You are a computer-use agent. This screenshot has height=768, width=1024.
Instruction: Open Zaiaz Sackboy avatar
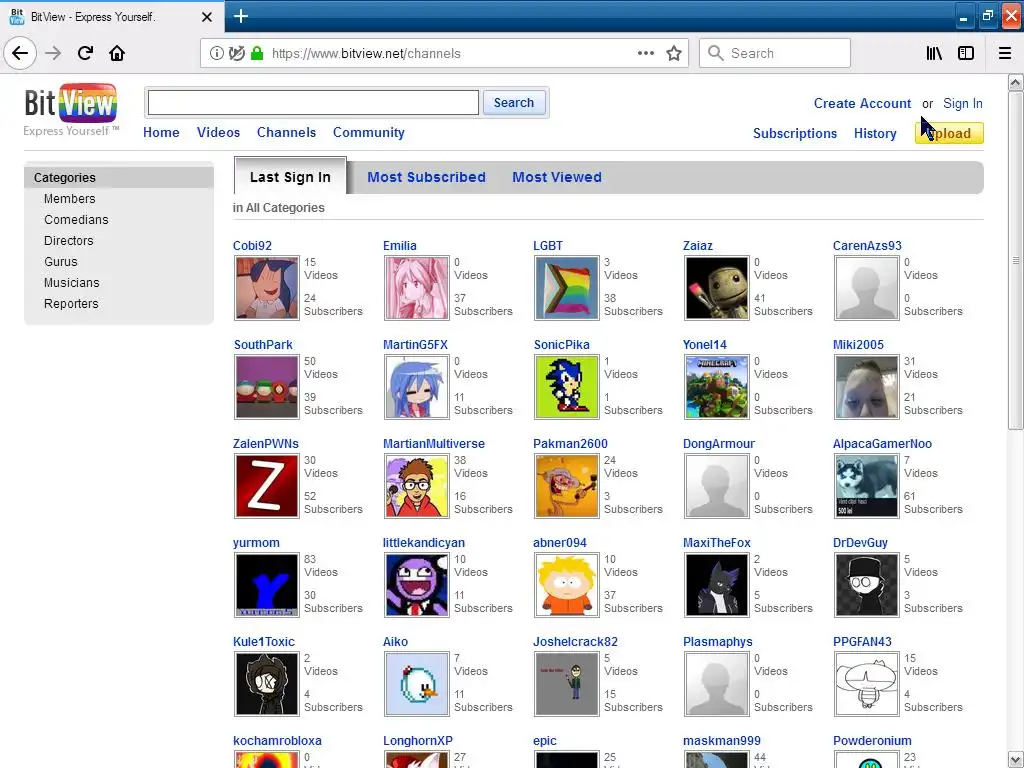tap(716, 288)
